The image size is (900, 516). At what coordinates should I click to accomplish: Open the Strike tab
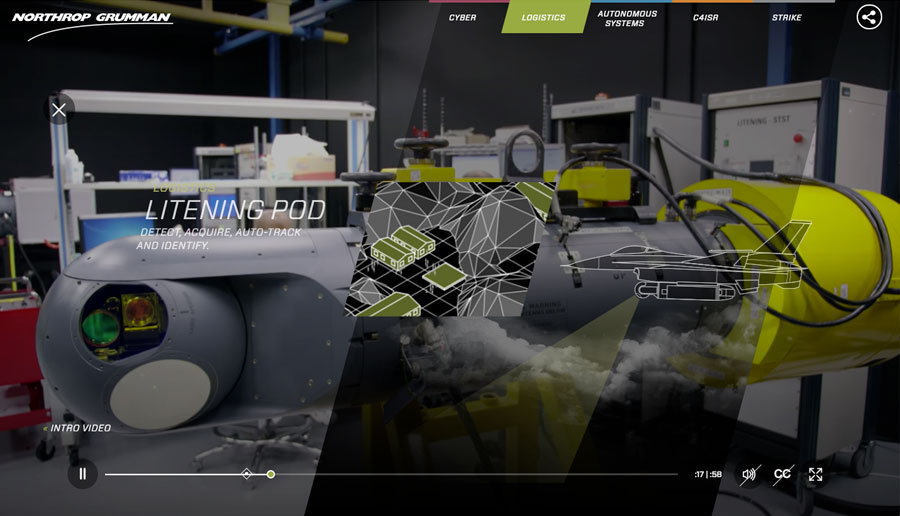coord(786,18)
